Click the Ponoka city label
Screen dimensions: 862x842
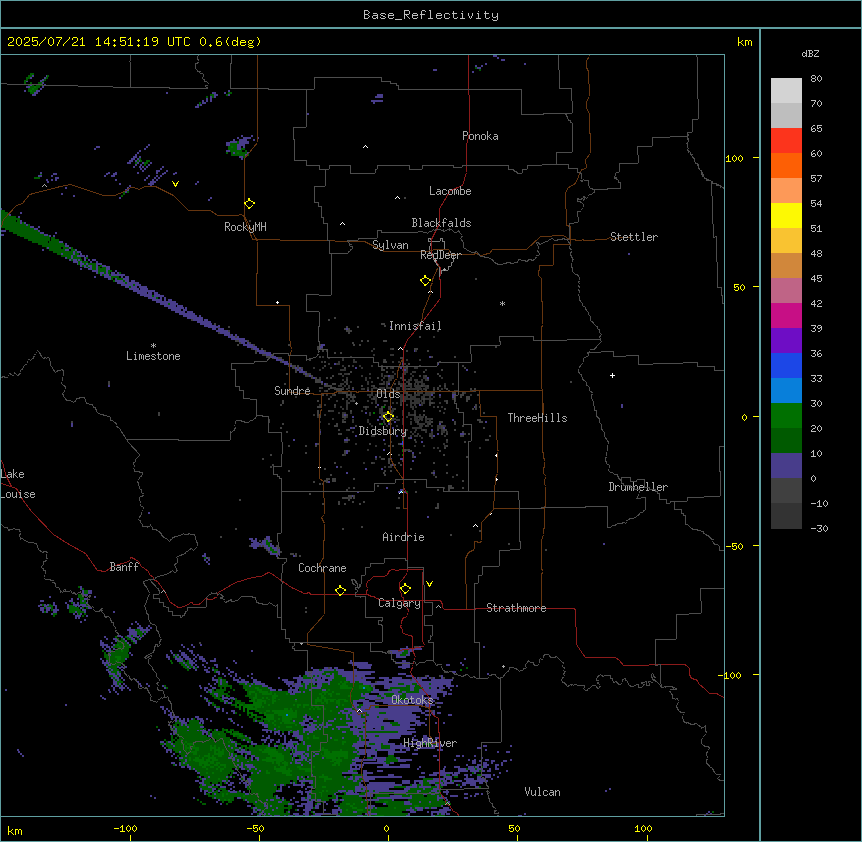click(480, 136)
